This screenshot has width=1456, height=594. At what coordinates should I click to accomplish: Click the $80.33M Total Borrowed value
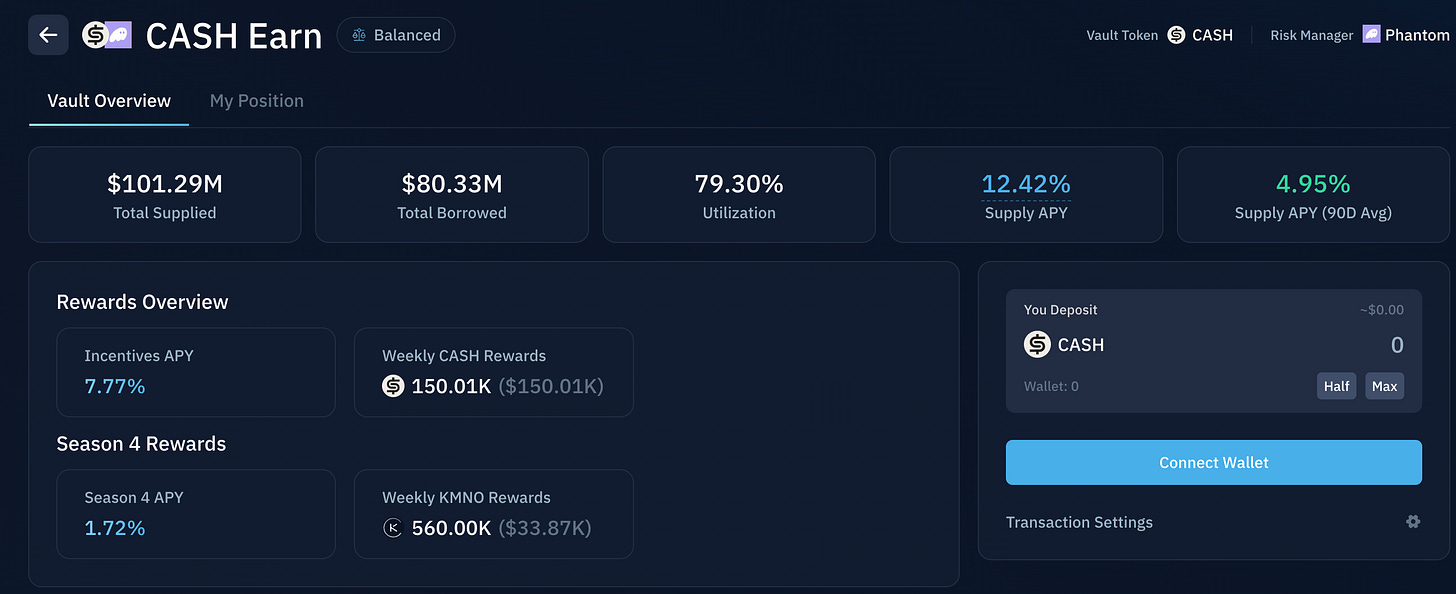click(x=452, y=184)
